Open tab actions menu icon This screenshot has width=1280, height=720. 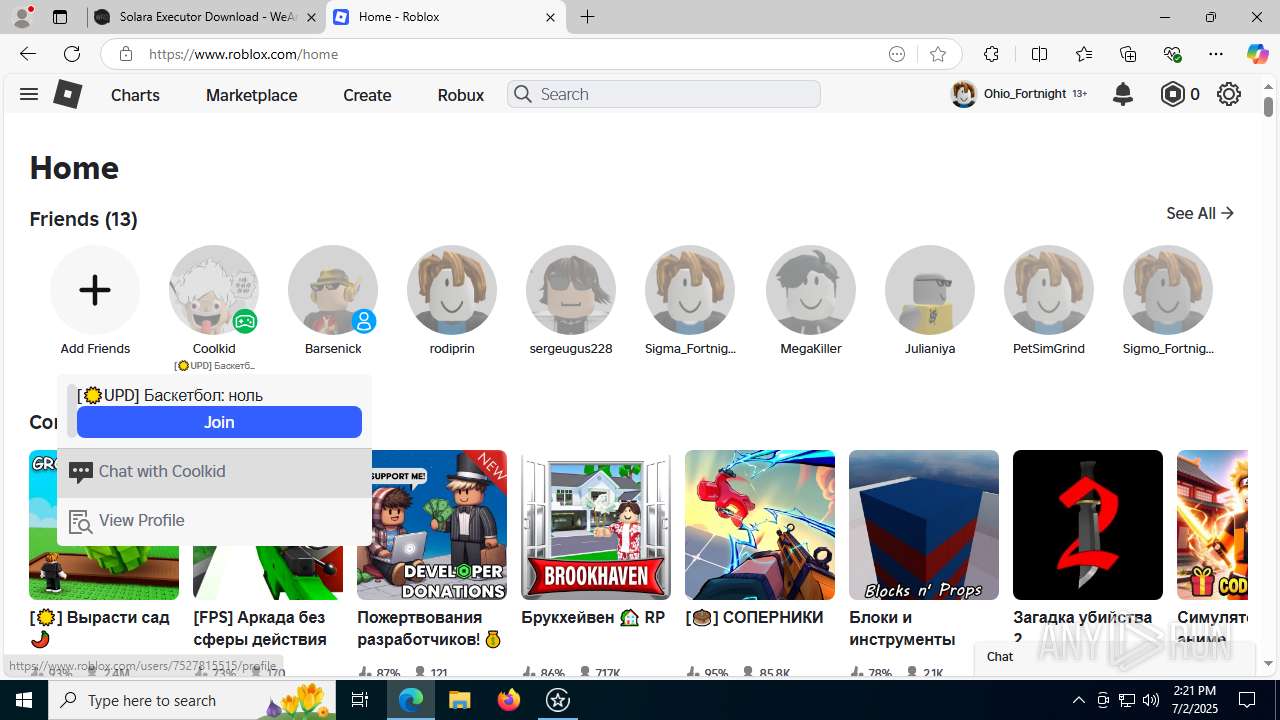[x=60, y=17]
